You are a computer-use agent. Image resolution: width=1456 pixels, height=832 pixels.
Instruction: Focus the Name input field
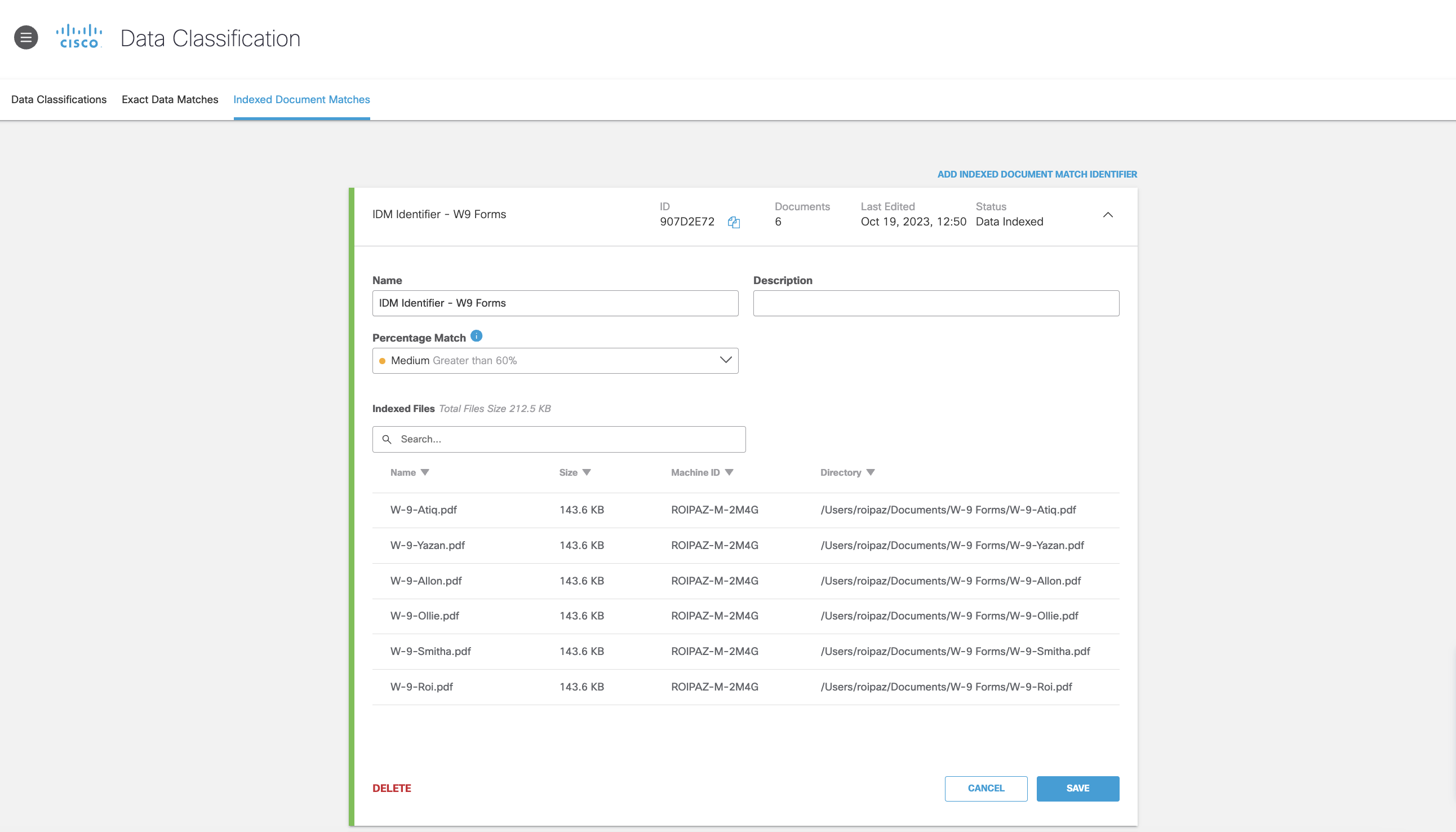tap(555, 303)
